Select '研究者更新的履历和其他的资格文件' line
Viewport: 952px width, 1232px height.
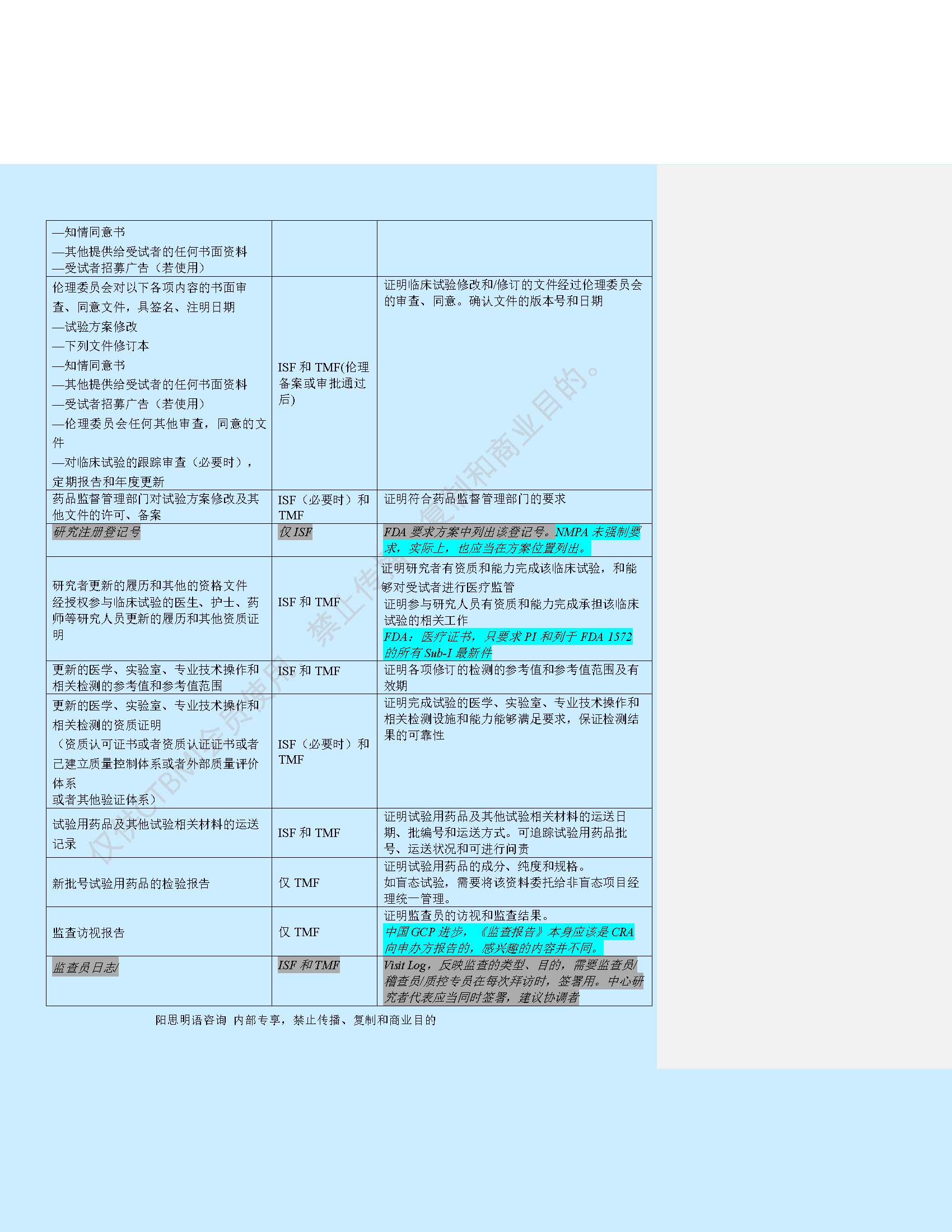click(150, 585)
